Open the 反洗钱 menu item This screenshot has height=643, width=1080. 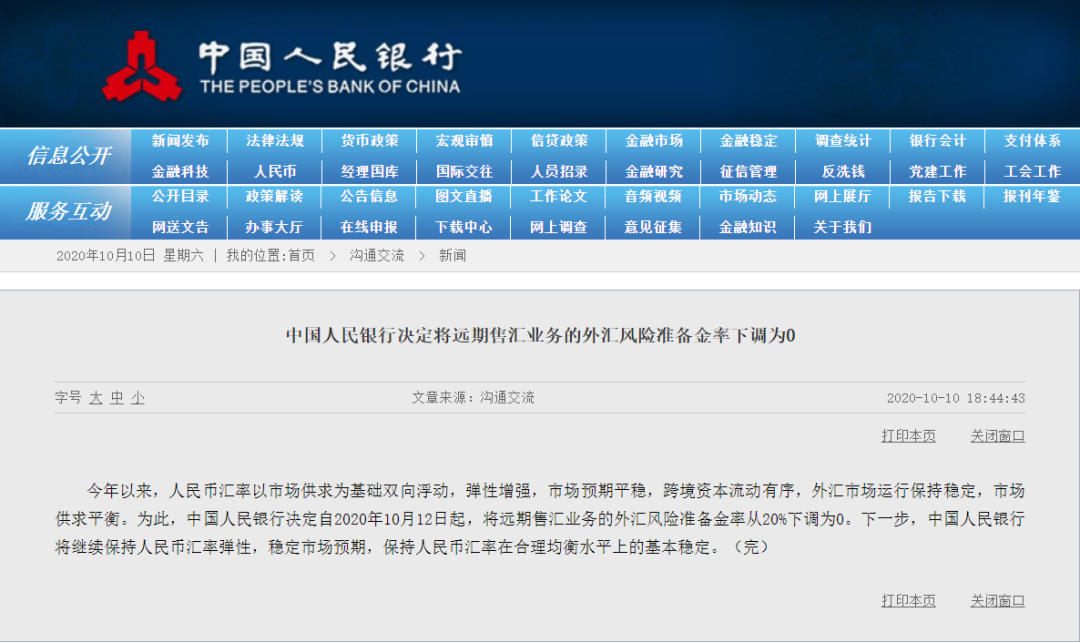pos(843,170)
